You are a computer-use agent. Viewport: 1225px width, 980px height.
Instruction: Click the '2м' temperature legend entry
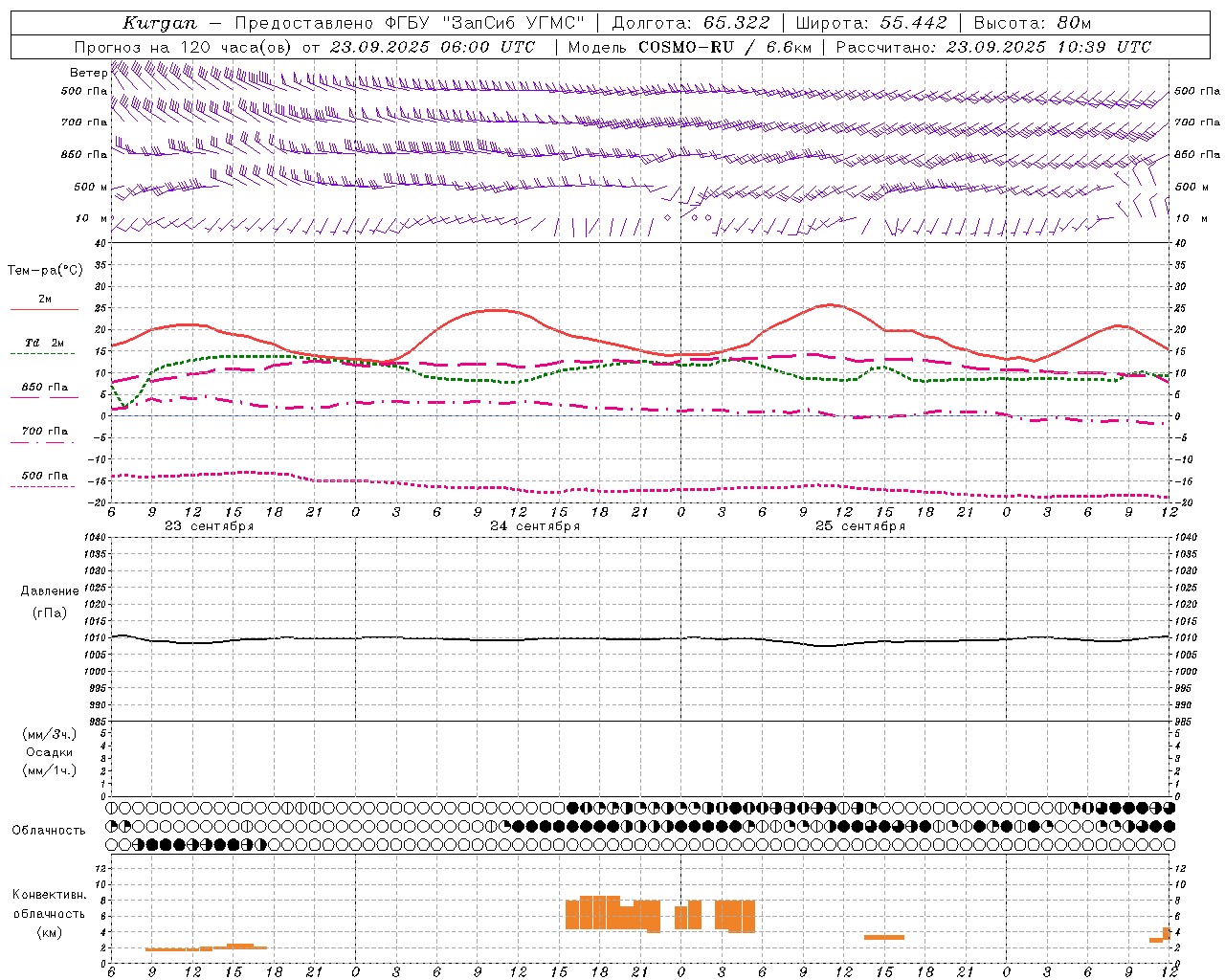(45, 300)
